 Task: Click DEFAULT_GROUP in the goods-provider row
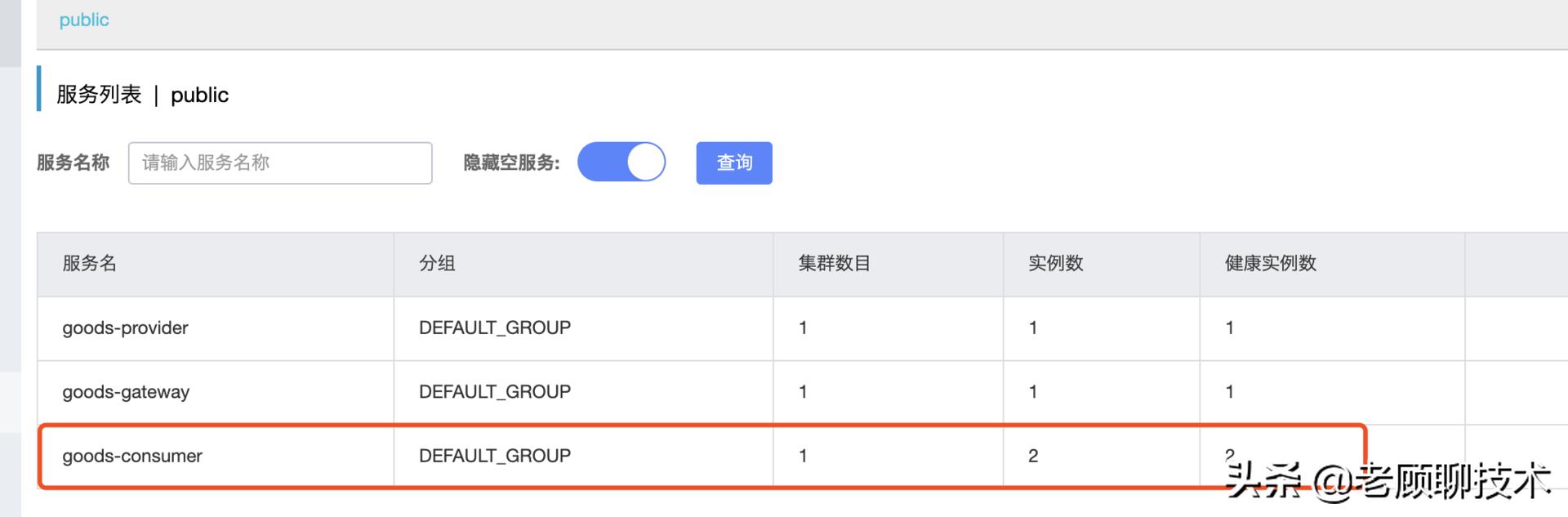tap(494, 328)
